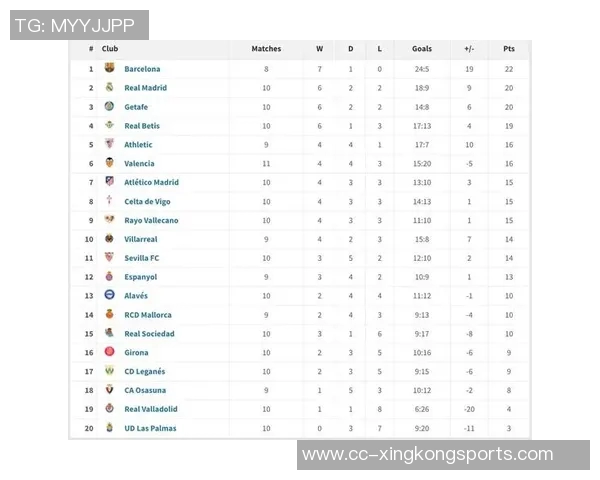Select the Real Sociedad team name
Screen dimensions: 600x480
click(149, 333)
